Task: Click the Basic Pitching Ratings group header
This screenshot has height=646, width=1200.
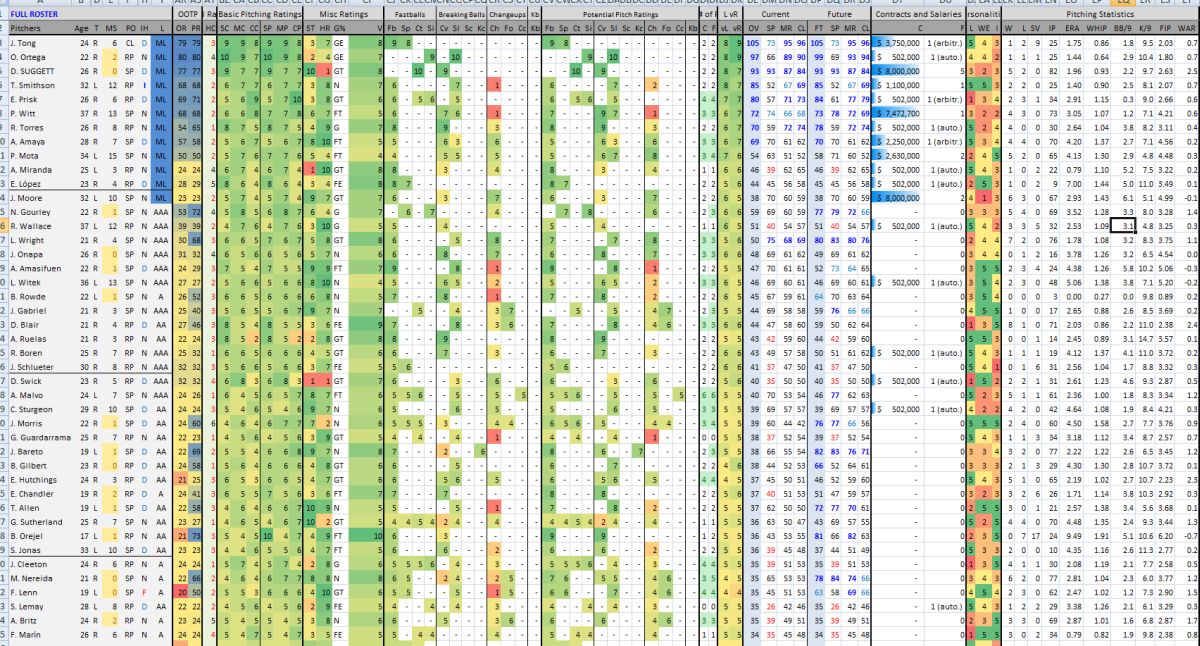Action: [x=257, y=16]
